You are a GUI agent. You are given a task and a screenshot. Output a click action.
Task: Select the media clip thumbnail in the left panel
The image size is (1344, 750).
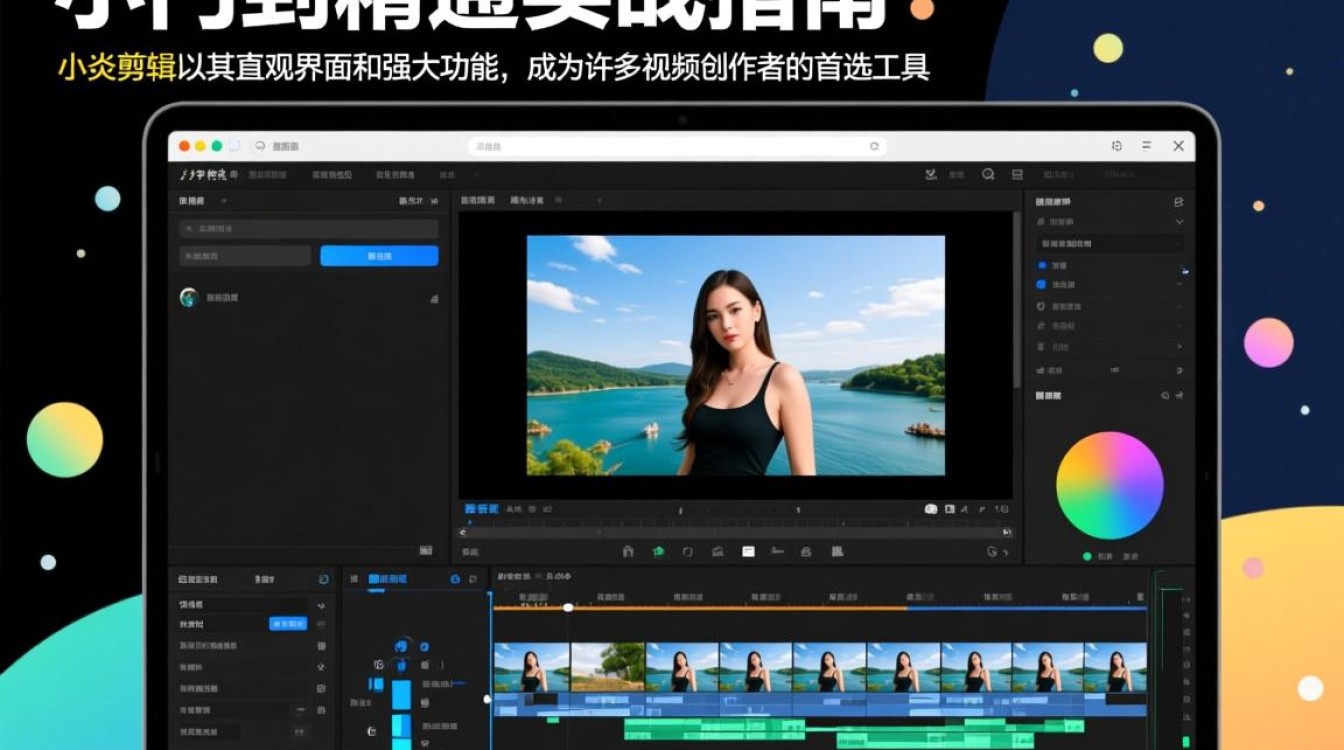[x=190, y=296]
